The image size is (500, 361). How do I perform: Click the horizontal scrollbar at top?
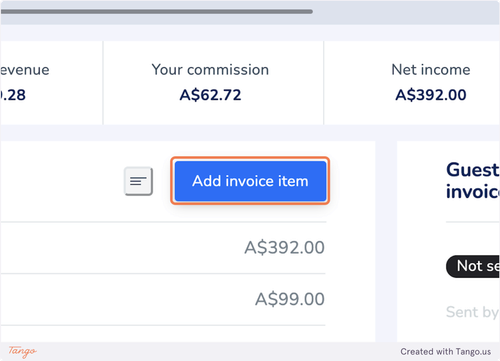pyautogui.click(x=157, y=12)
